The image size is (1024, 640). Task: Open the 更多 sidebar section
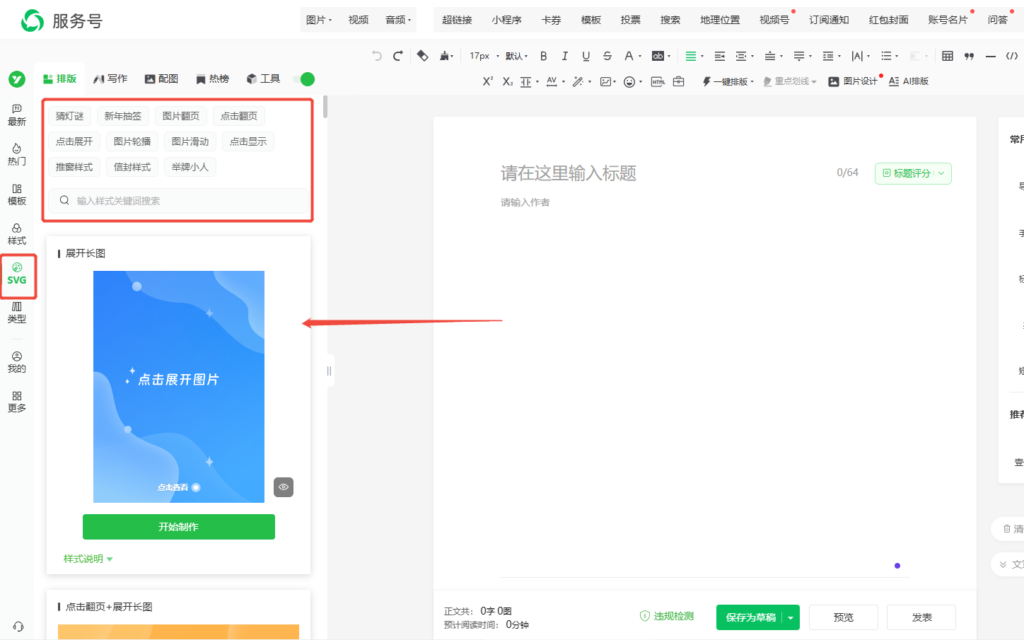coord(17,402)
